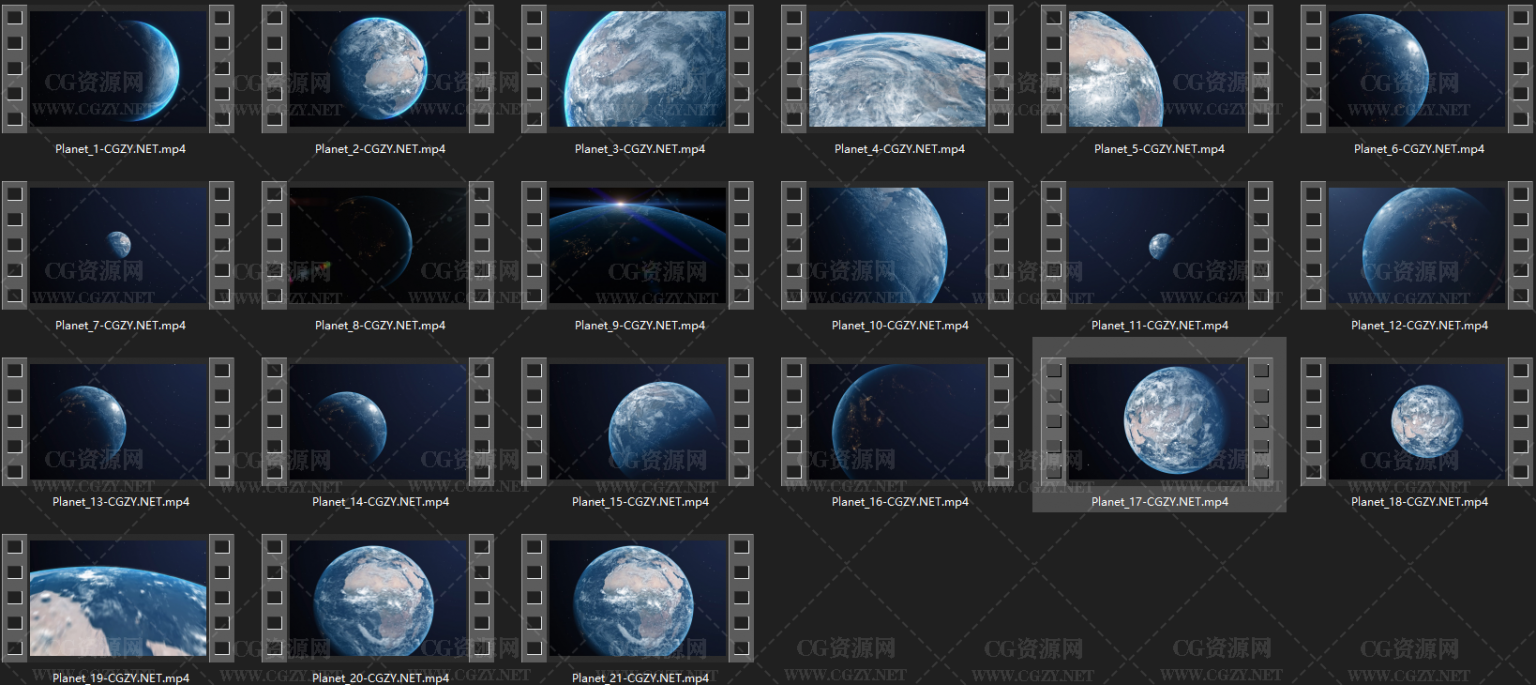Viewport: 1536px width, 685px height.
Task: Select the Planet_14-CGZY.NET.mp4 file name
Action: coord(380,502)
